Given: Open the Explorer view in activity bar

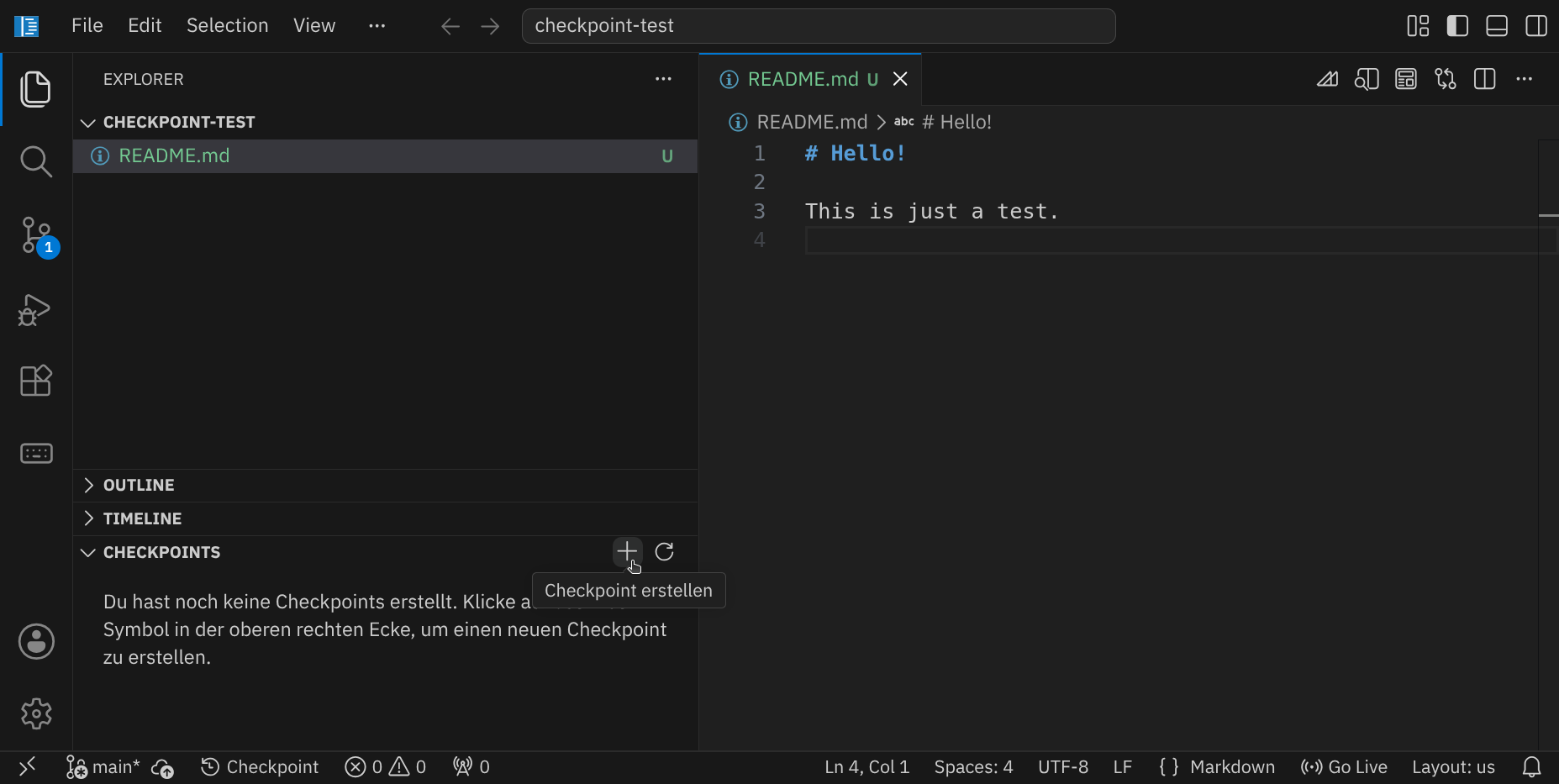Looking at the screenshot, I should pyautogui.click(x=35, y=89).
